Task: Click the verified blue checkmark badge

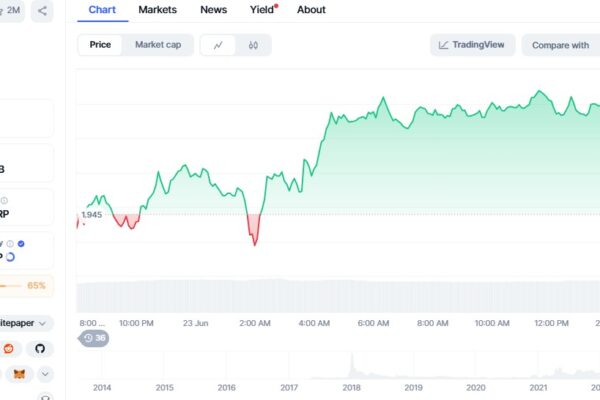Action: tap(21, 243)
